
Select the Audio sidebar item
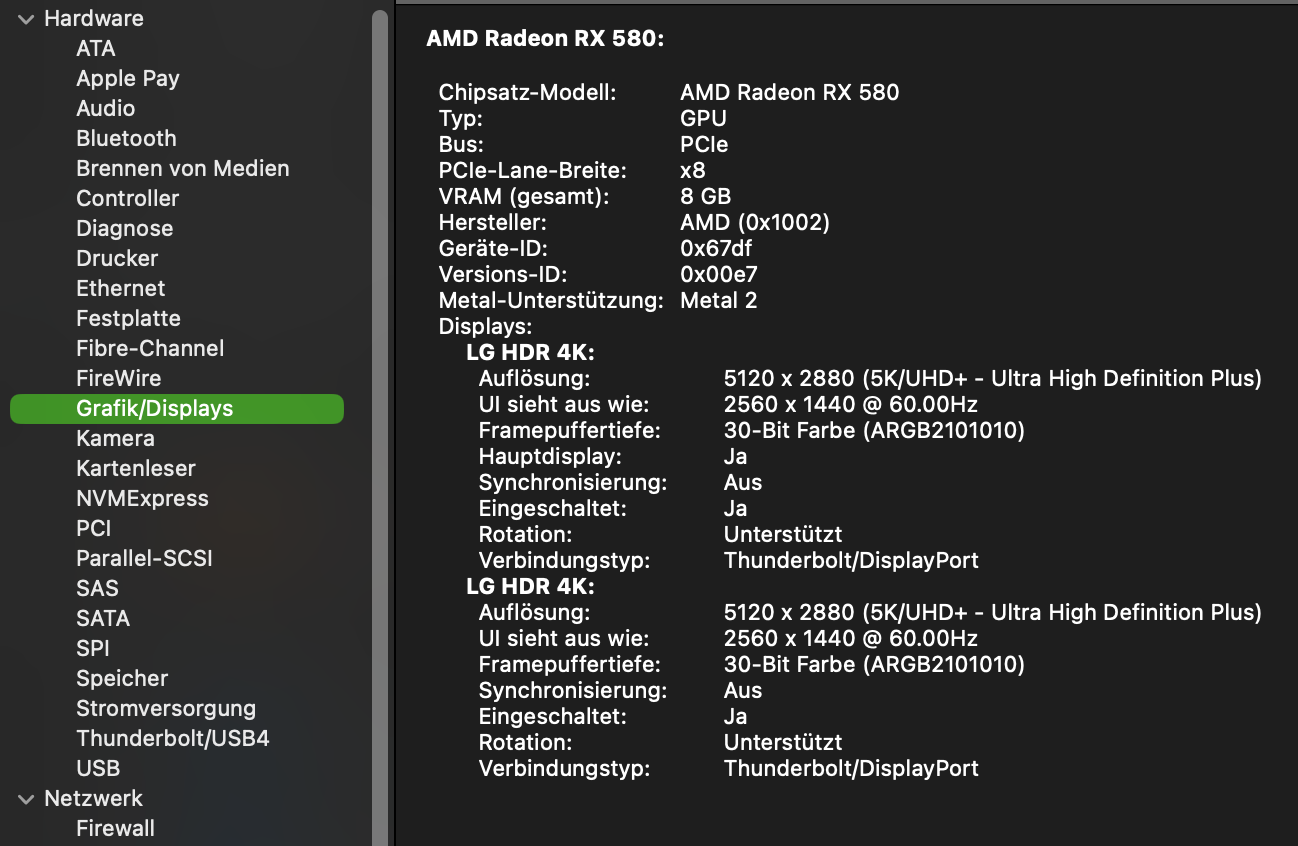point(106,108)
